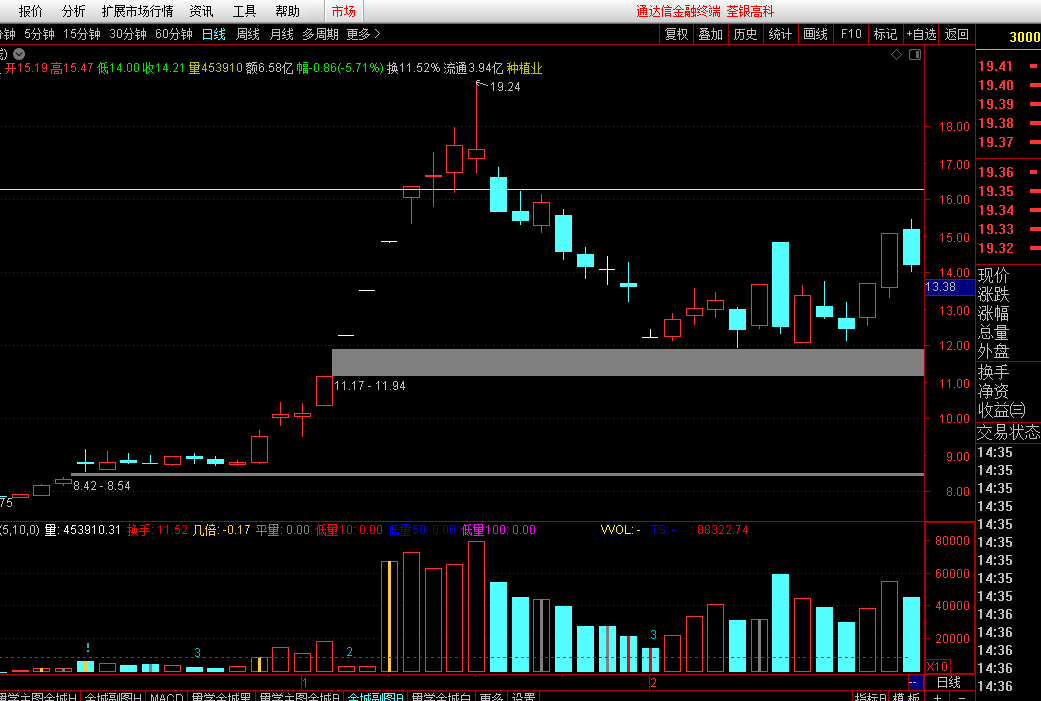The image size is (1041, 701).
Task: Click the gray gap zone rectangle
Action: [628, 362]
